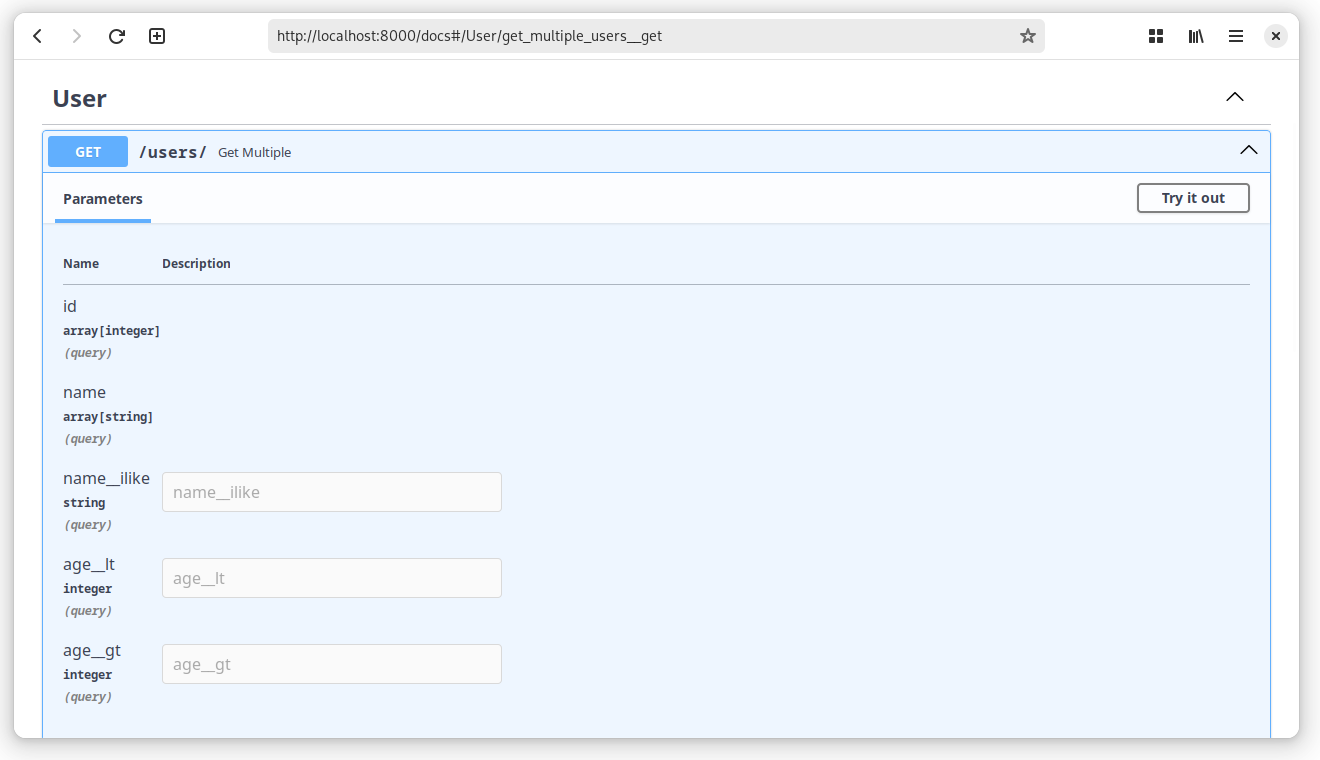Expand the /users/ endpoint row
Viewport: 1320px width, 760px height.
point(172,152)
